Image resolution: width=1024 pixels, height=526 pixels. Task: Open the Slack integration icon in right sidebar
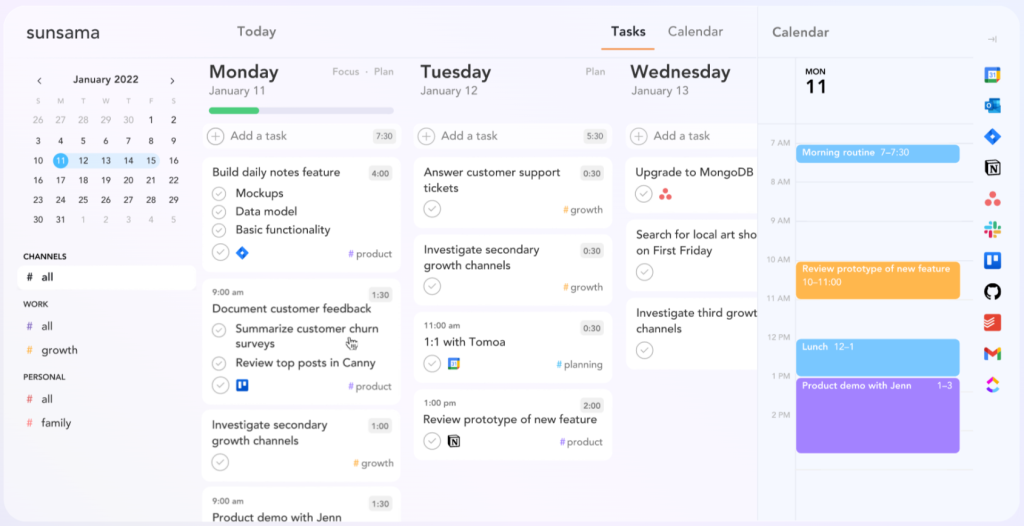click(x=992, y=229)
